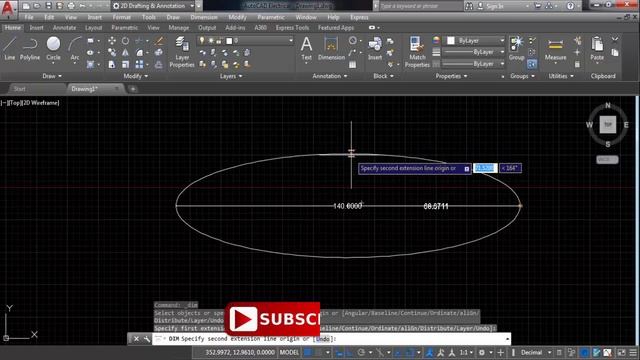Open the Annotate ribbon tab
Screen dimensions: 640x360
[x=64, y=28]
